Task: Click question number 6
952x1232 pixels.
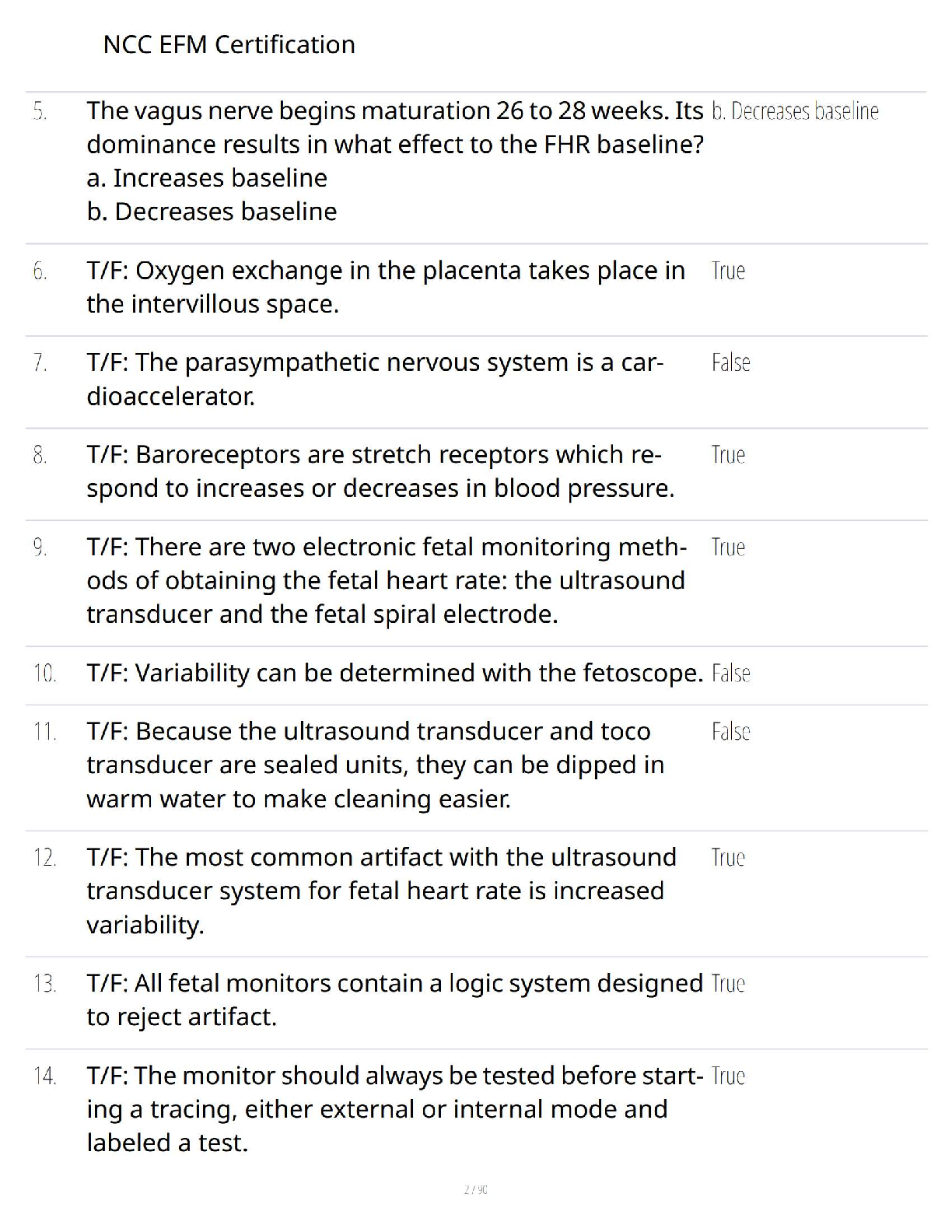Action: [x=40, y=271]
